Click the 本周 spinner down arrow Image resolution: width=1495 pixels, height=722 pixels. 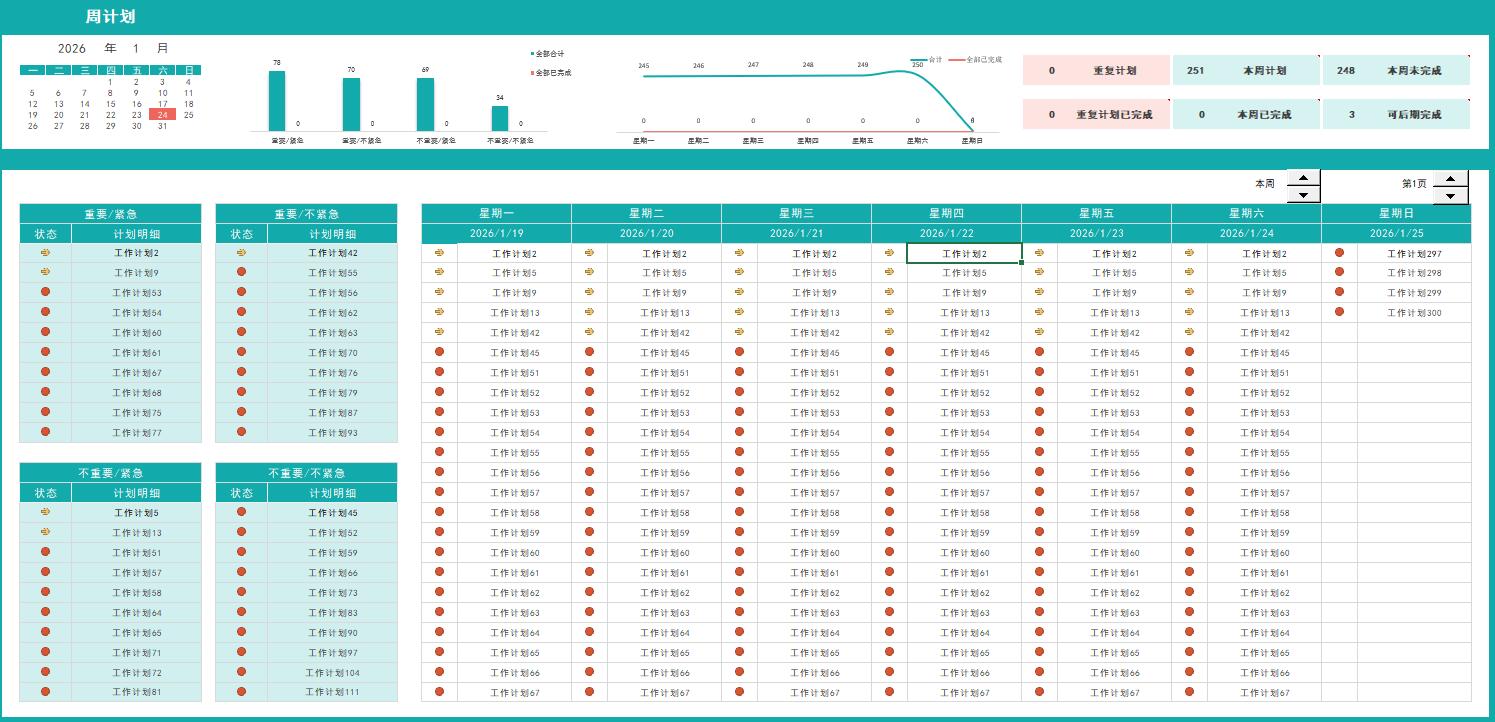(1303, 195)
